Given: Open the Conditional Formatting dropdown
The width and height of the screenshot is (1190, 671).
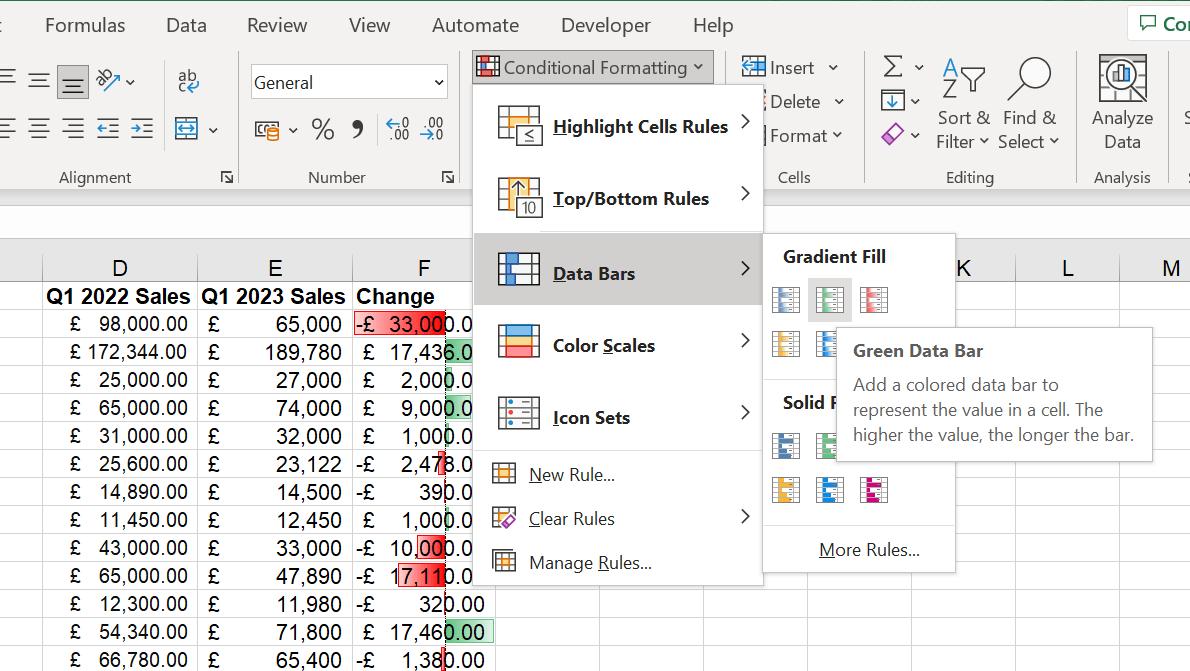Looking at the screenshot, I should coord(593,68).
